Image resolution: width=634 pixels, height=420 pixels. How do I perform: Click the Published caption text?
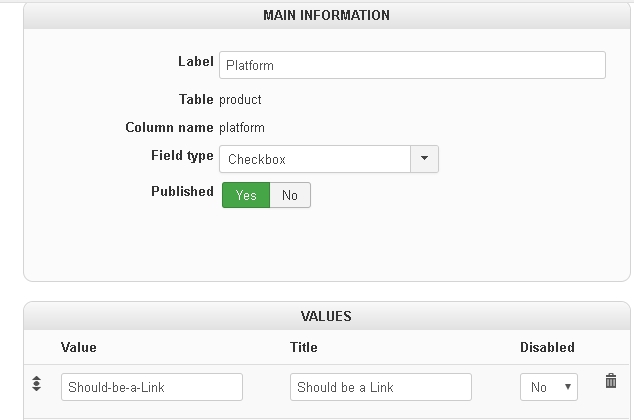point(182,191)
